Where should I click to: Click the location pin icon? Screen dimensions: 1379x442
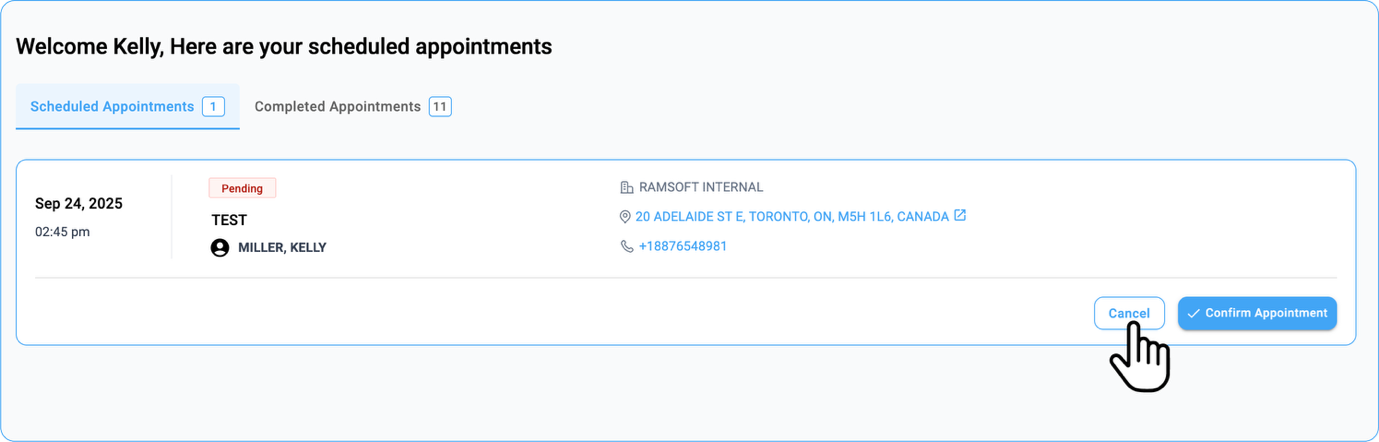point(626,217)
